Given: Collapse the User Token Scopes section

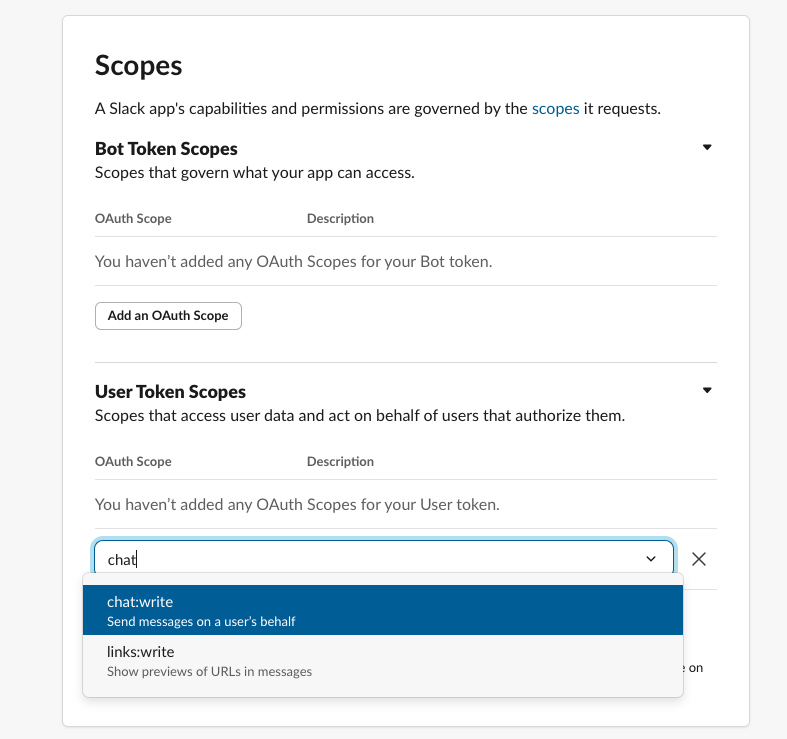Looking at the screenshot, I should 707,391.
